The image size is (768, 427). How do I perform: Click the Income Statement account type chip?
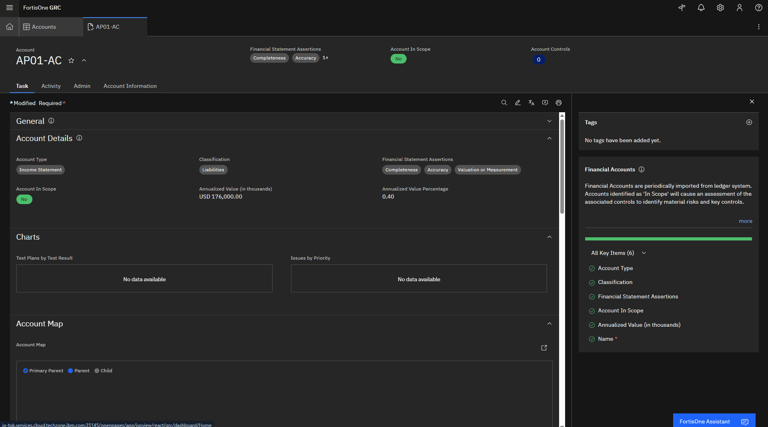click(40, 170)
